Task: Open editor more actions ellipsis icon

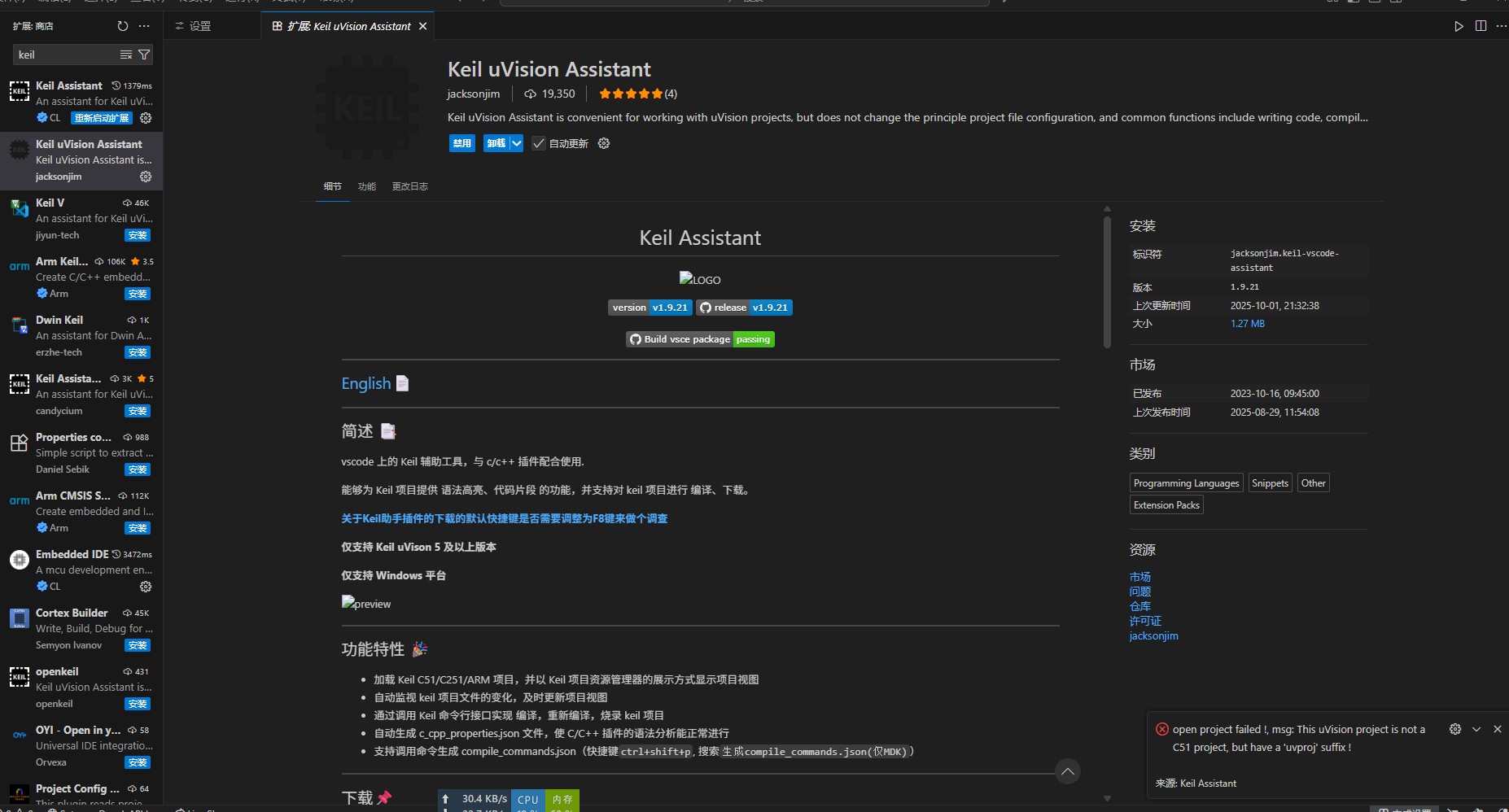Action: (x=1500, y=25)
